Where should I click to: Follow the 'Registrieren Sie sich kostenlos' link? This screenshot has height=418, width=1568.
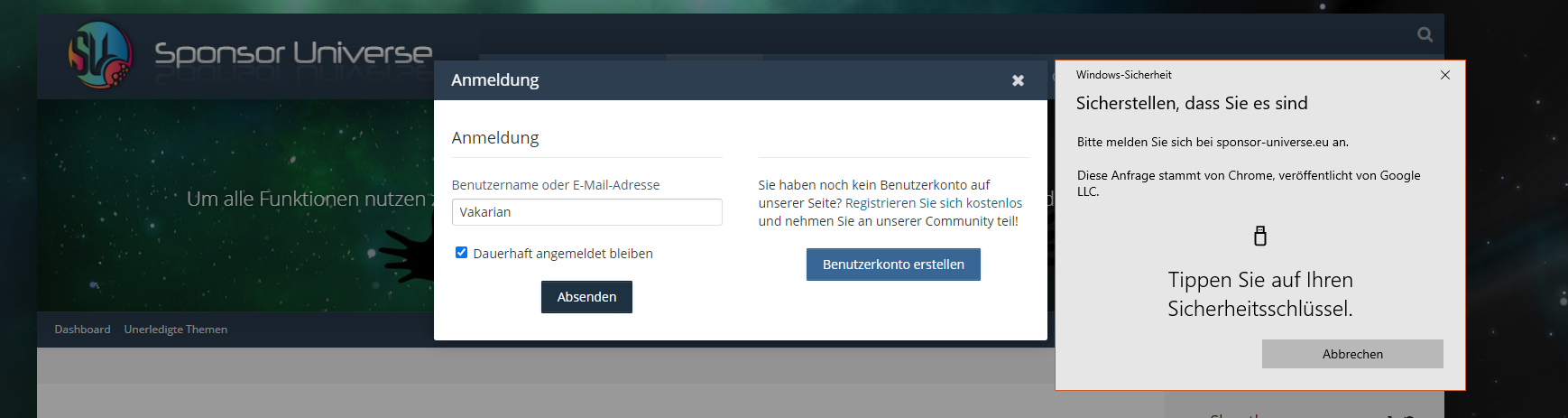[x=933, y=203]
